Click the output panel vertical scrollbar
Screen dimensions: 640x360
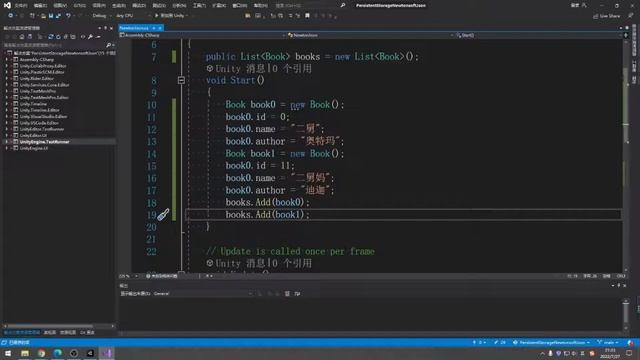click(625, 315)
